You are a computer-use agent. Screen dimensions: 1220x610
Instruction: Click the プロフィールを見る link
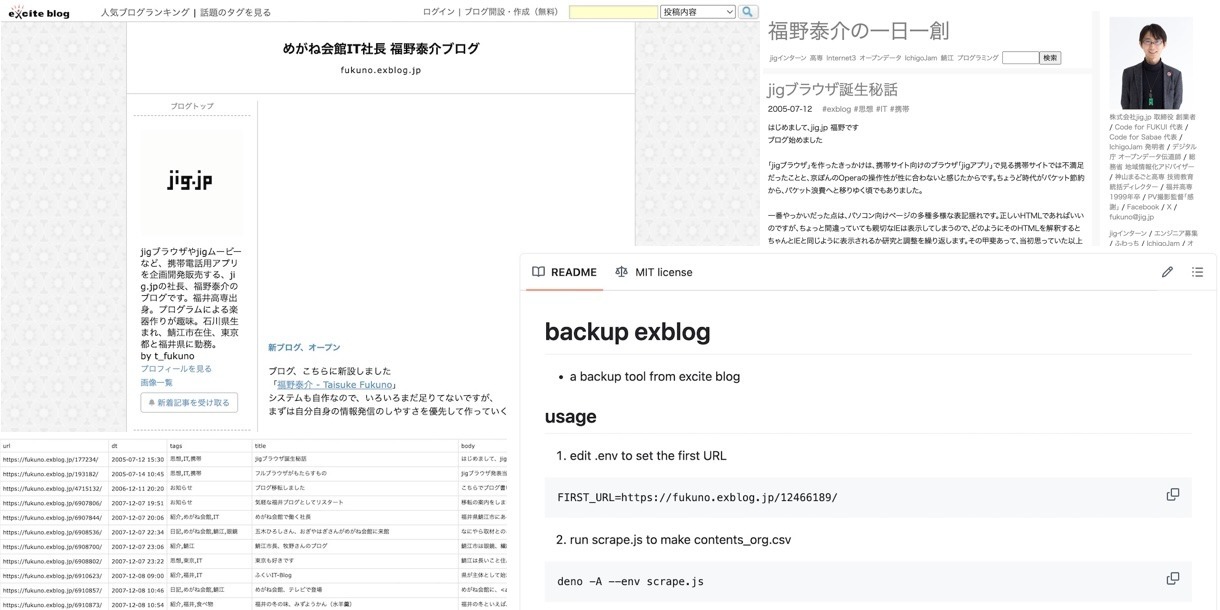tap(176, 369)
